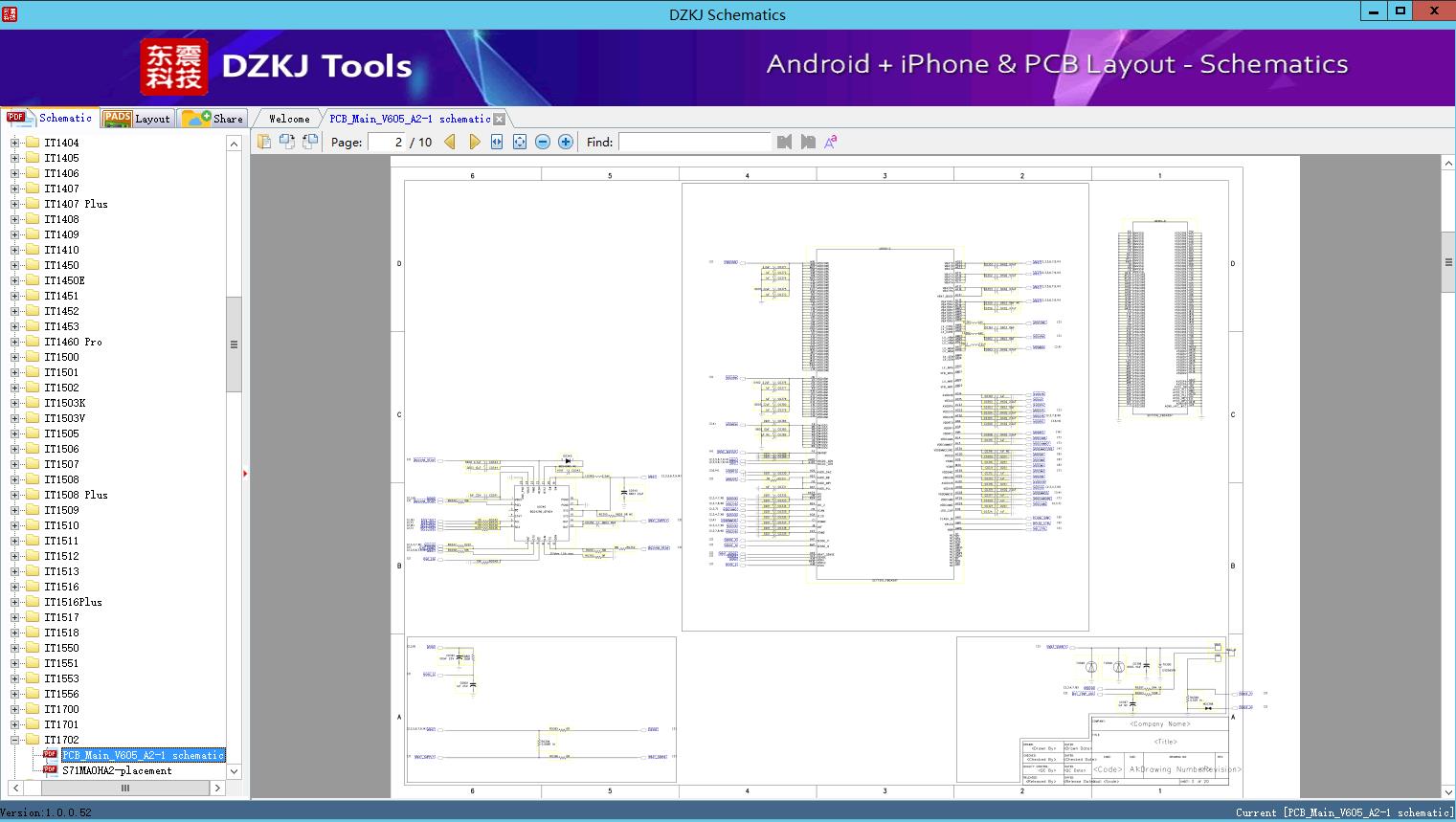The image size is (1456, 822).
Task: Switch to the Layout tab
Action: click(137, 119)
